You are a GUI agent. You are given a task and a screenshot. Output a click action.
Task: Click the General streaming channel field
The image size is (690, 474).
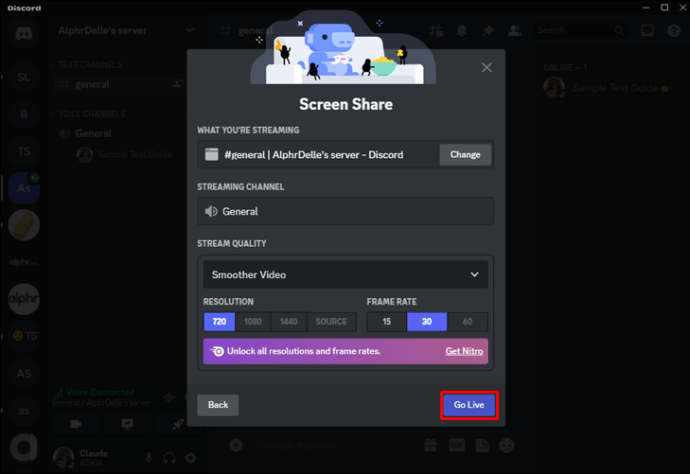coord(345,211)
